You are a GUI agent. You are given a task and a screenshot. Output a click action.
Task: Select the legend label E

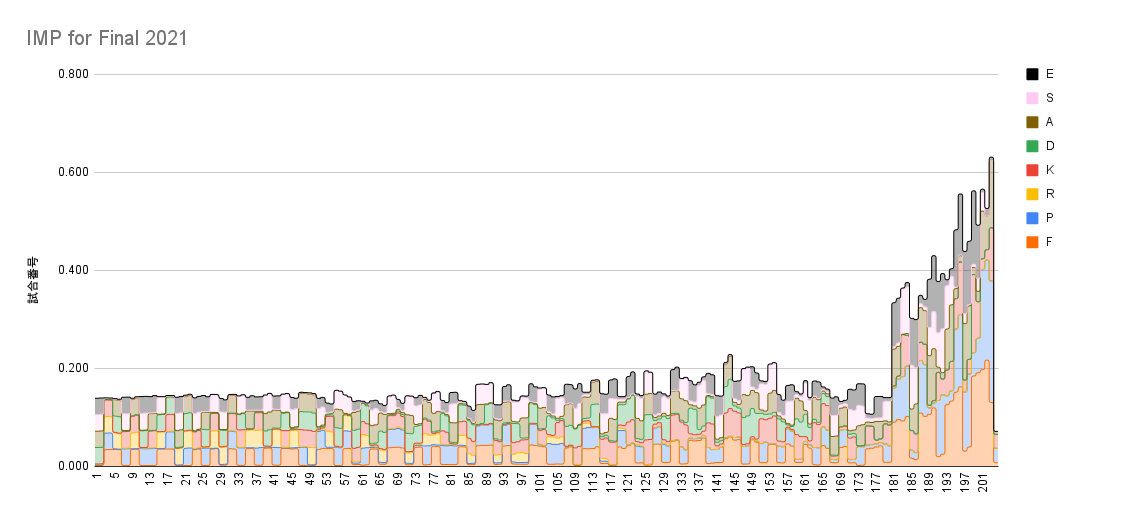pyautogui.click(x=1049, y=74)
